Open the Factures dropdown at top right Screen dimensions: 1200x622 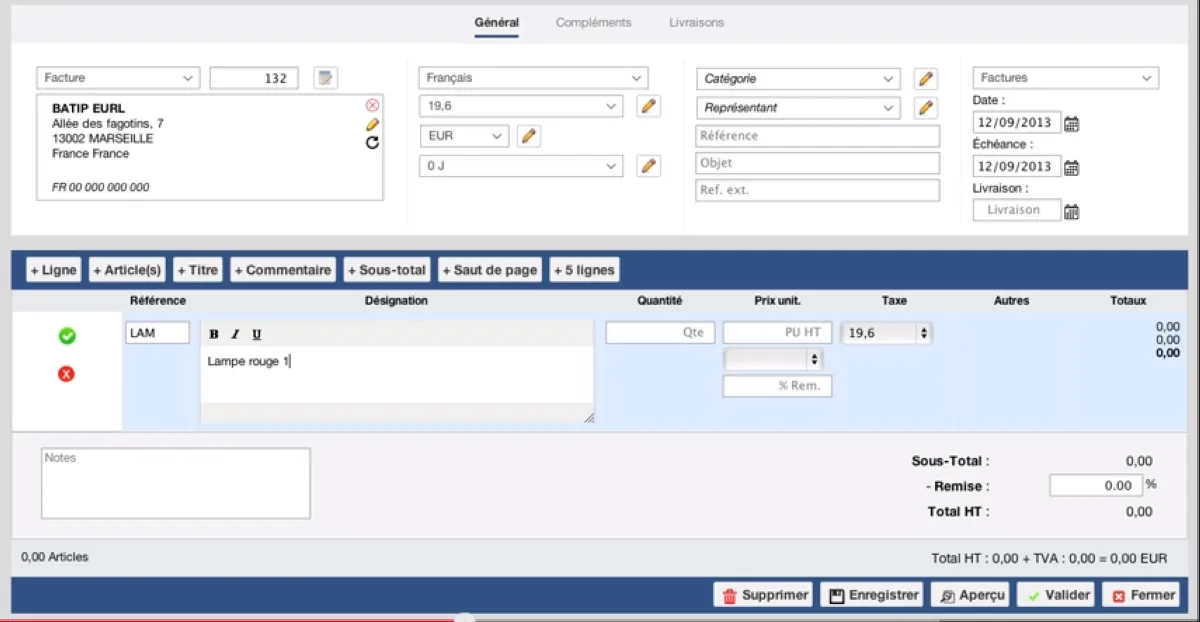pyautogui.click(x=1066, y=78)
